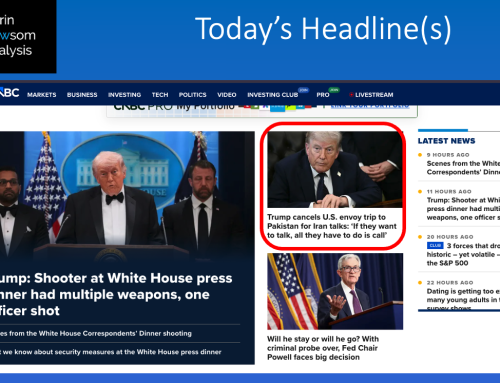Click the red livestream dot icon
The height and width of the screenshot is (383, 500).
click(x=351, y=95)
